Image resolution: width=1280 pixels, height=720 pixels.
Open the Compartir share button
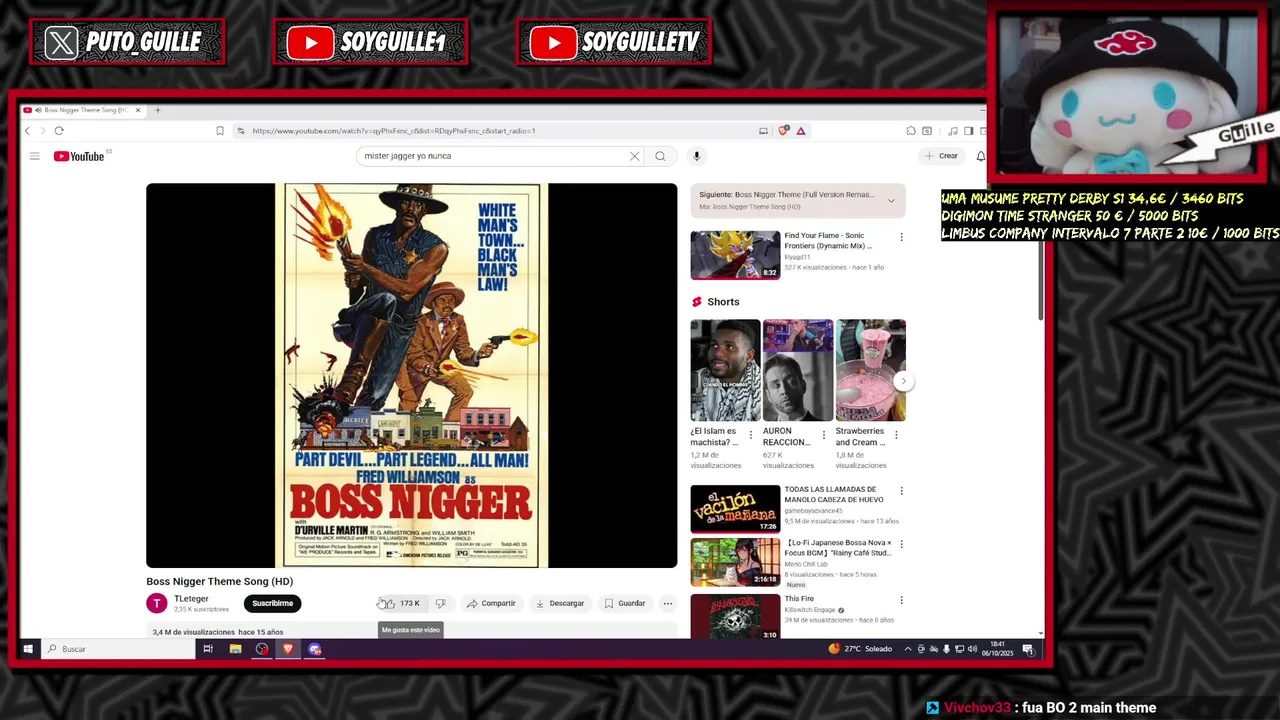point(491,603)
